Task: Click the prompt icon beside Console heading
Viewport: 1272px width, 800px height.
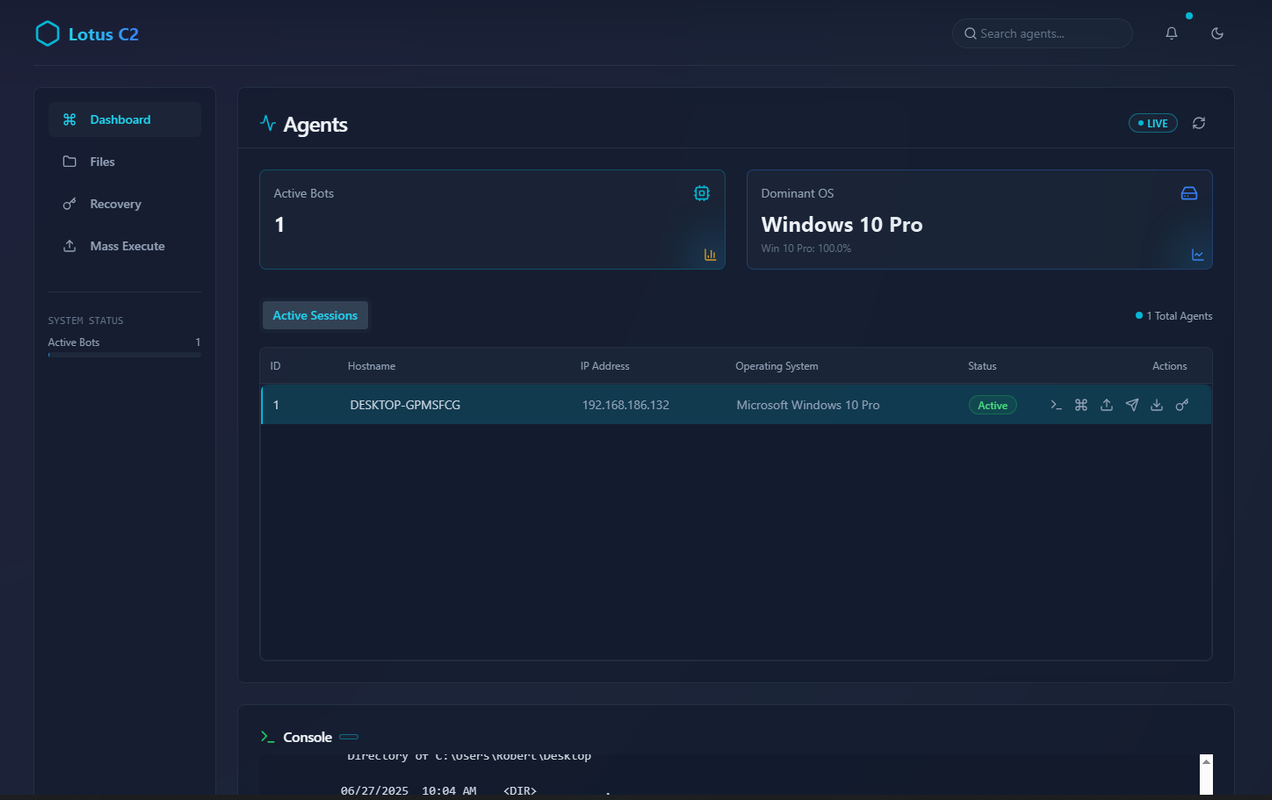Action: click(x=267, y=737)
